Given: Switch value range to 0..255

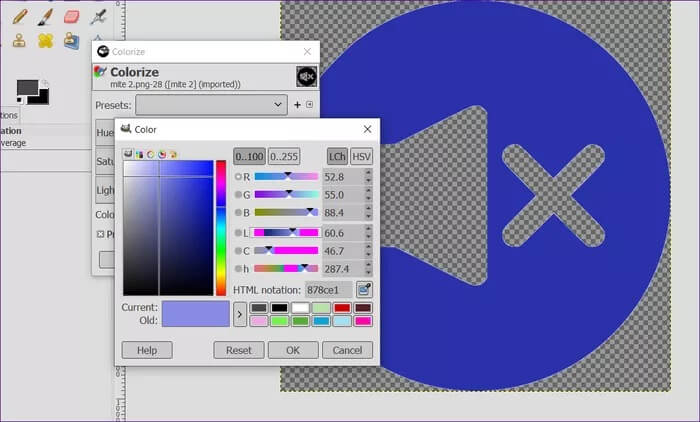Looking at the screenshot, I should pyautogui.click(x=284, y=156).
